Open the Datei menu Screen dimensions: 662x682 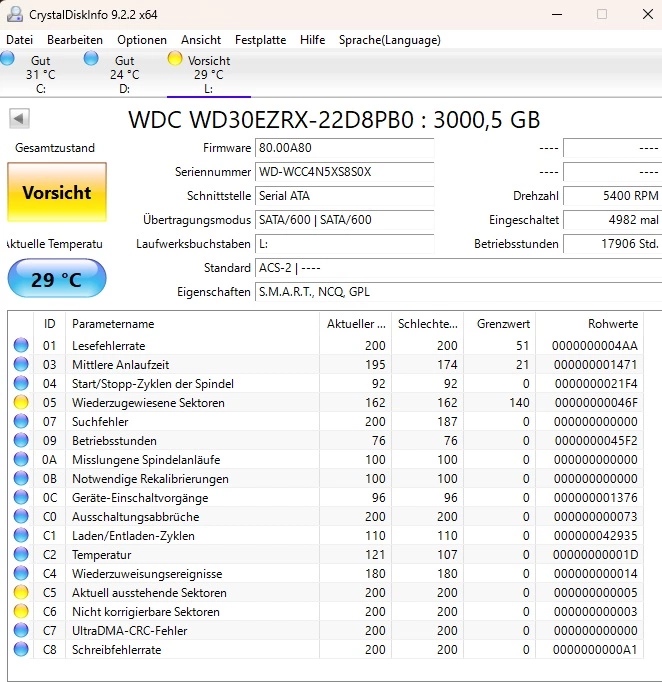[x=20, y=40]
